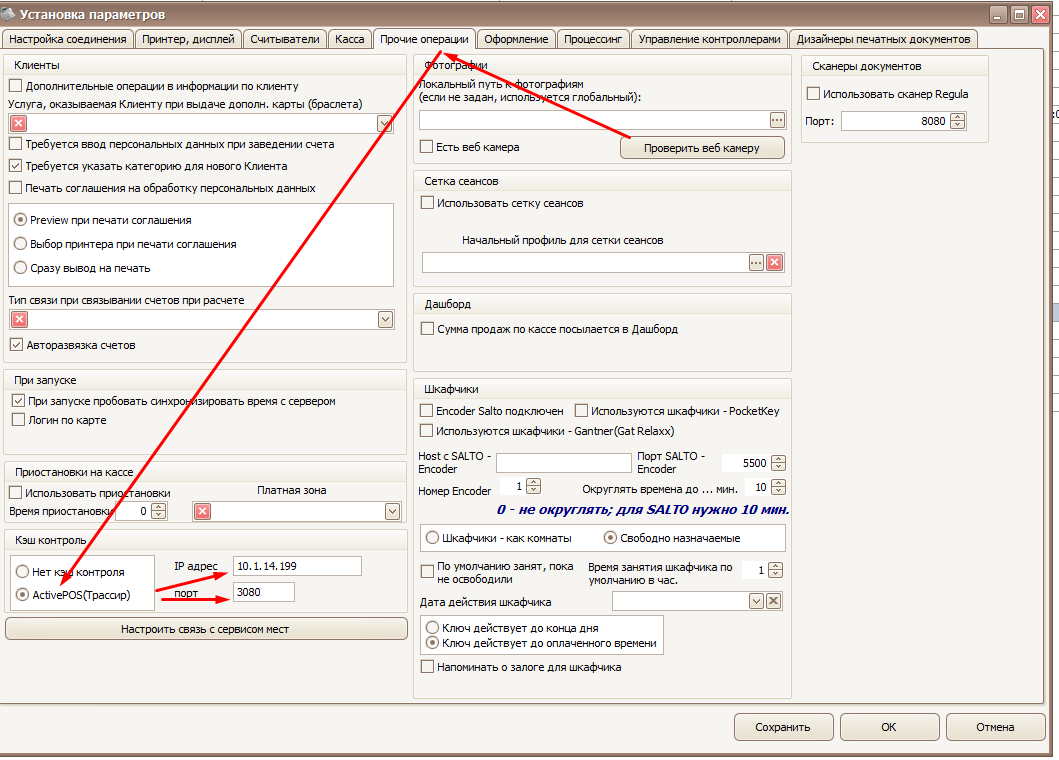Browse the initial session grid profile (ellipsis)
Image resolution: width=1059 pixels, height=760 pixels.
click(x=756, y=263)
